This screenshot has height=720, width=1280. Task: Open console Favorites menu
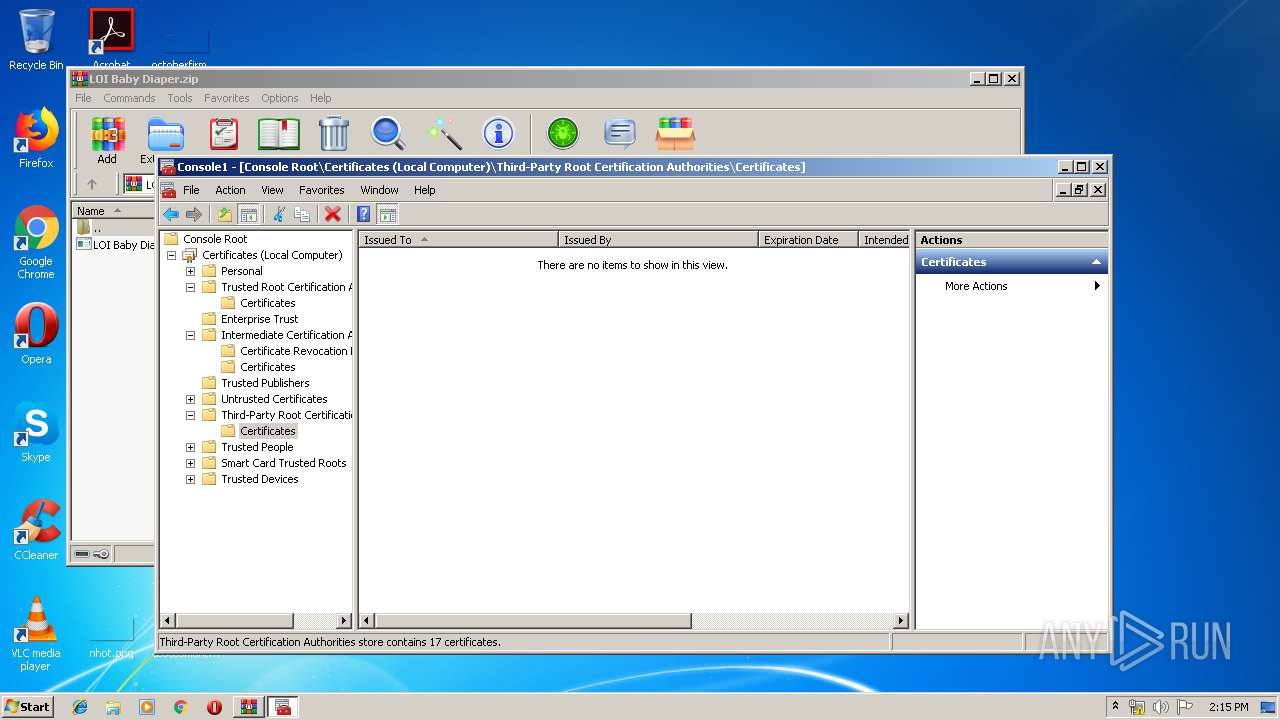pos(322,190)
